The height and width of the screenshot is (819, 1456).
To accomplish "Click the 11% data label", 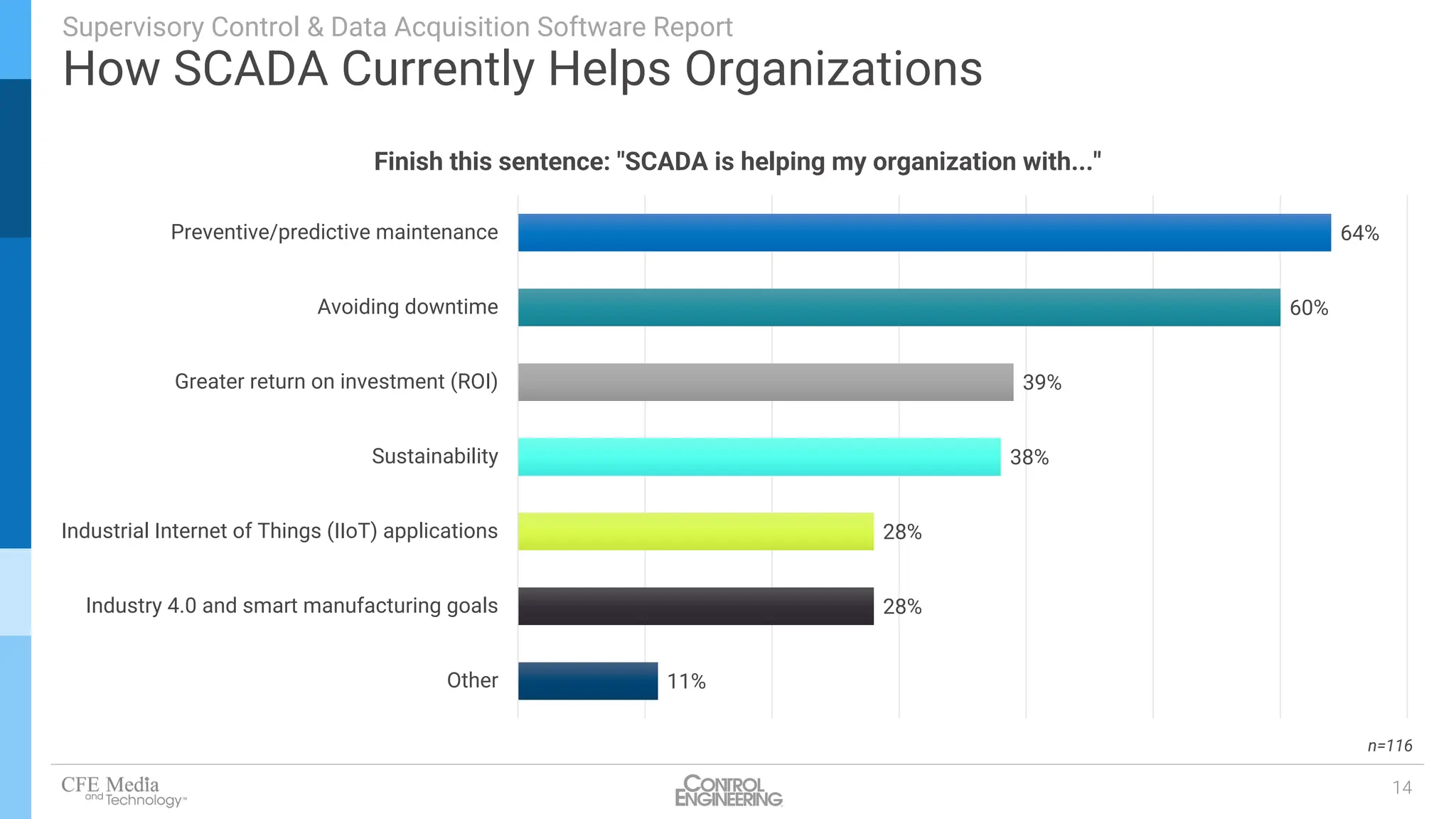I will click(x=686, y=681).
